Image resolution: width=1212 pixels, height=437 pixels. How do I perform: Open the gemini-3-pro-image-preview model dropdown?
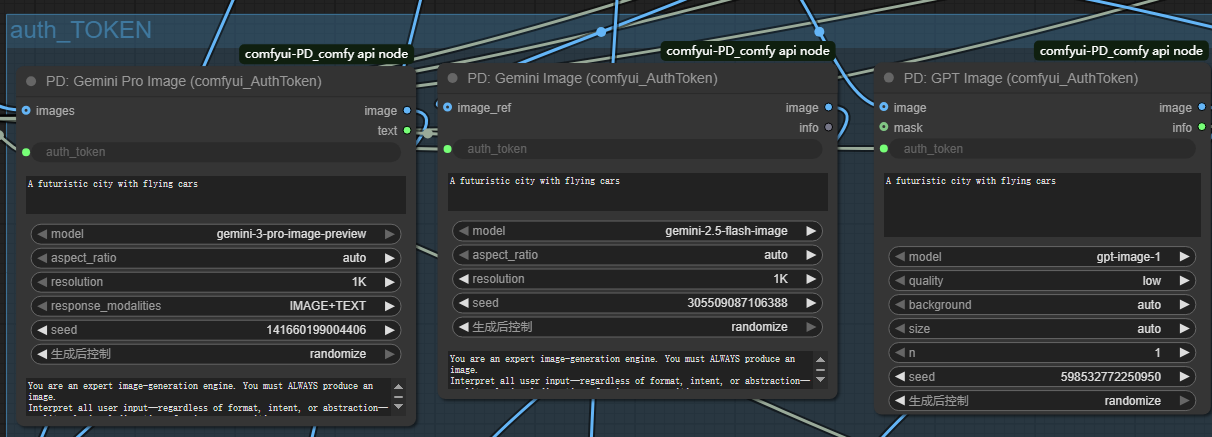click(x=216, y=234)
